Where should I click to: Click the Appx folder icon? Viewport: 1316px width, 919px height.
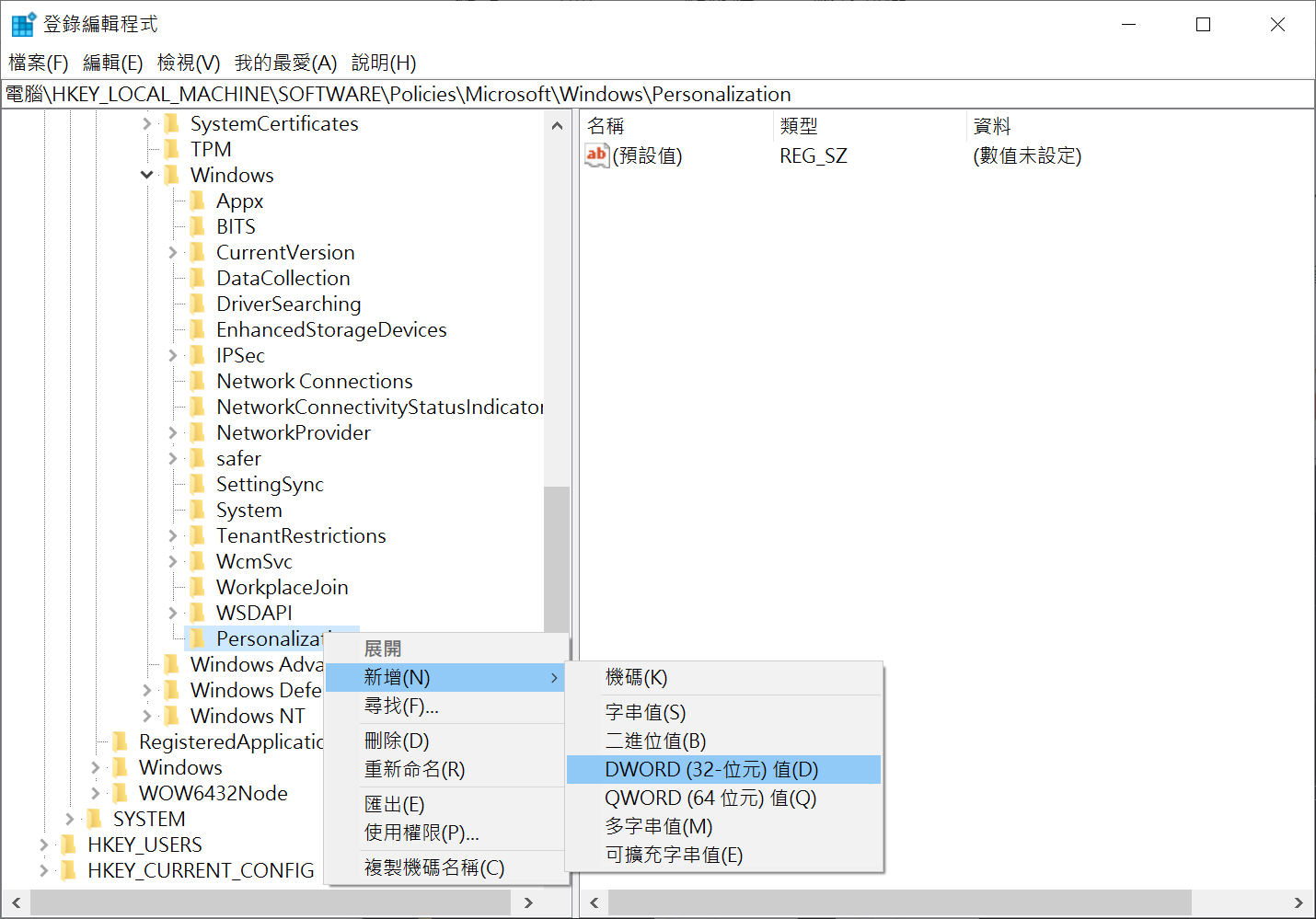198,201
